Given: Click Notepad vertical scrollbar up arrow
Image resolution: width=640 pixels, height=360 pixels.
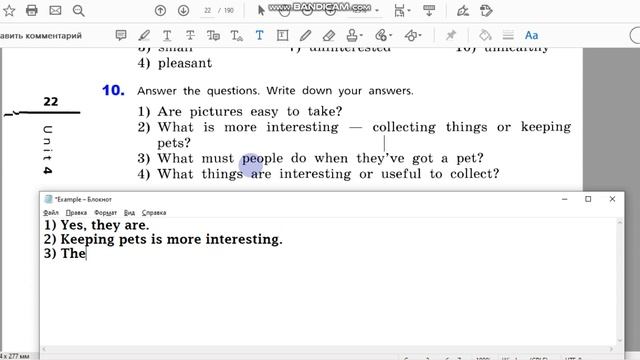Looking at the screenshot, I should click(620, 222).
